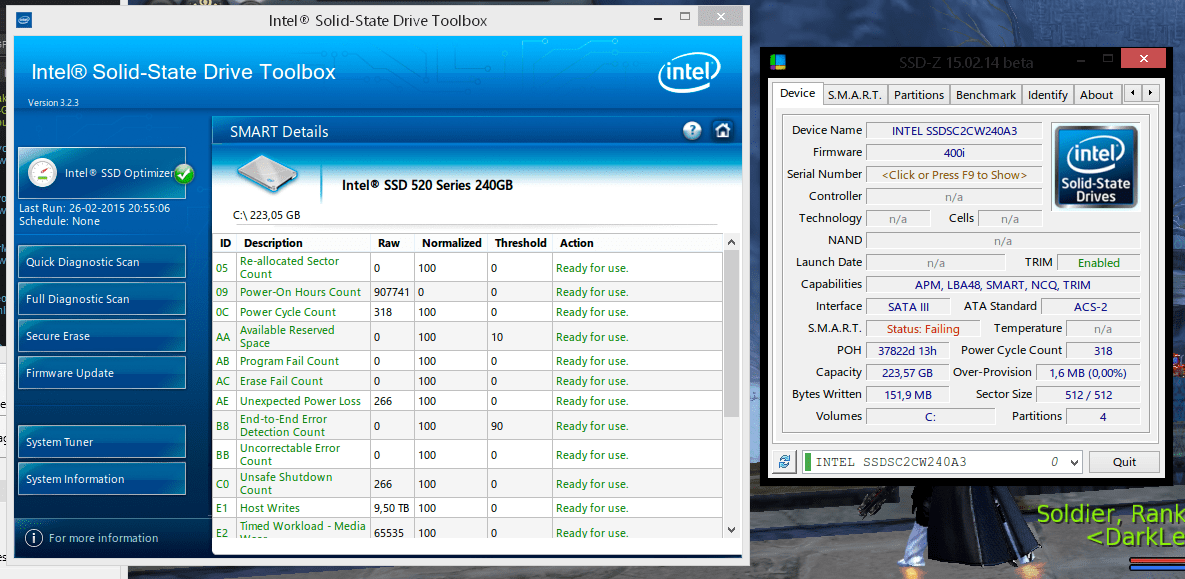Click Quit button in SSD-Z
Image resolution: width=1185 pixels, height=579 pixels.
1124,462
